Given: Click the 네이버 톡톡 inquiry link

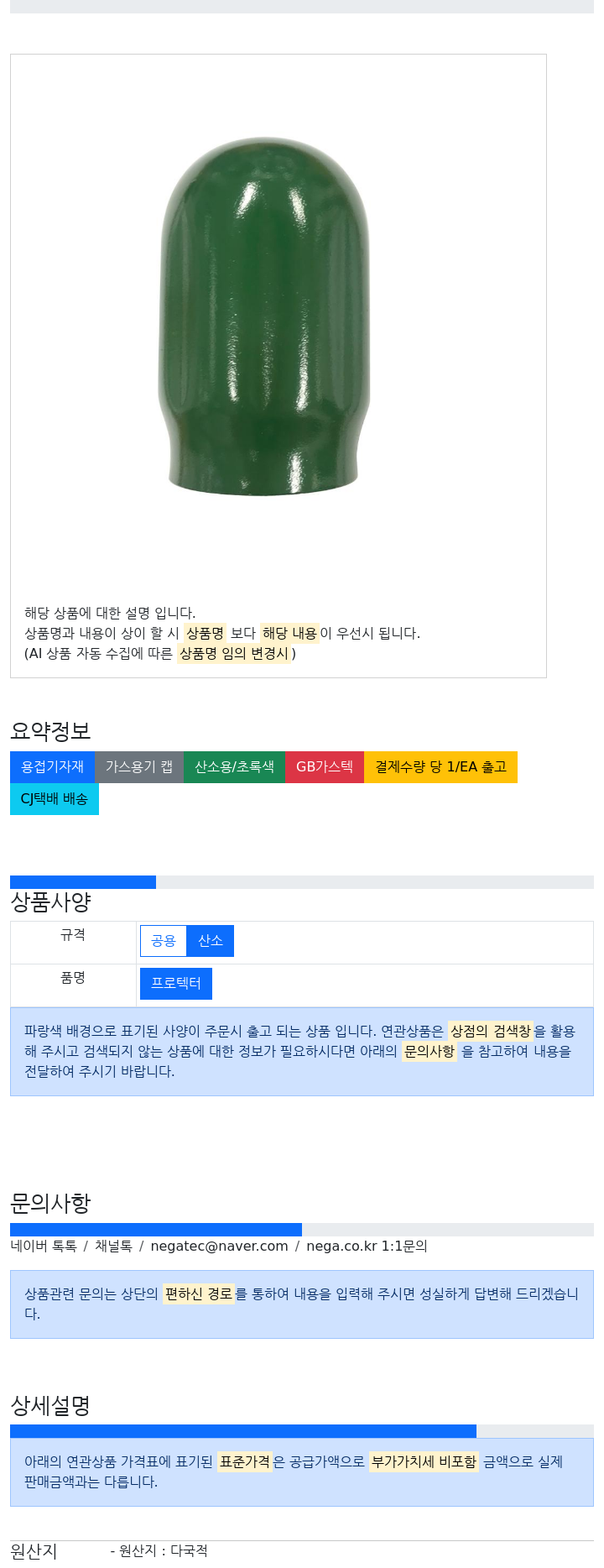Looking at the screenshot, I should tap(44, 1247).
